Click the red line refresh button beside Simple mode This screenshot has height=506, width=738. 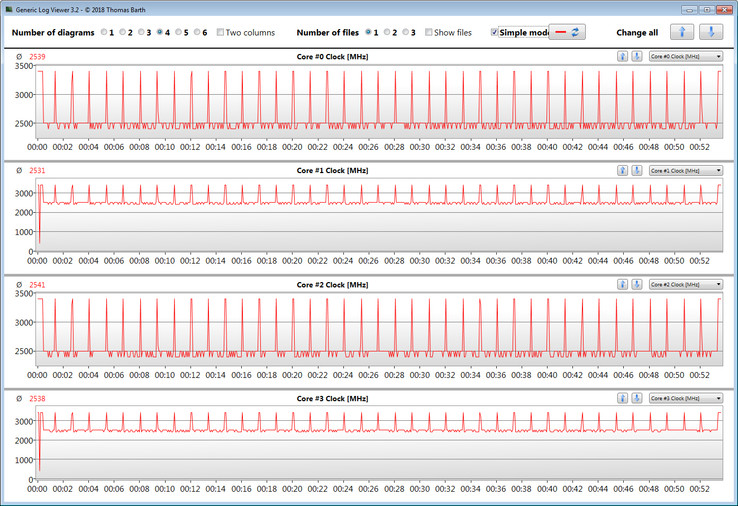(x=567, y=32)
